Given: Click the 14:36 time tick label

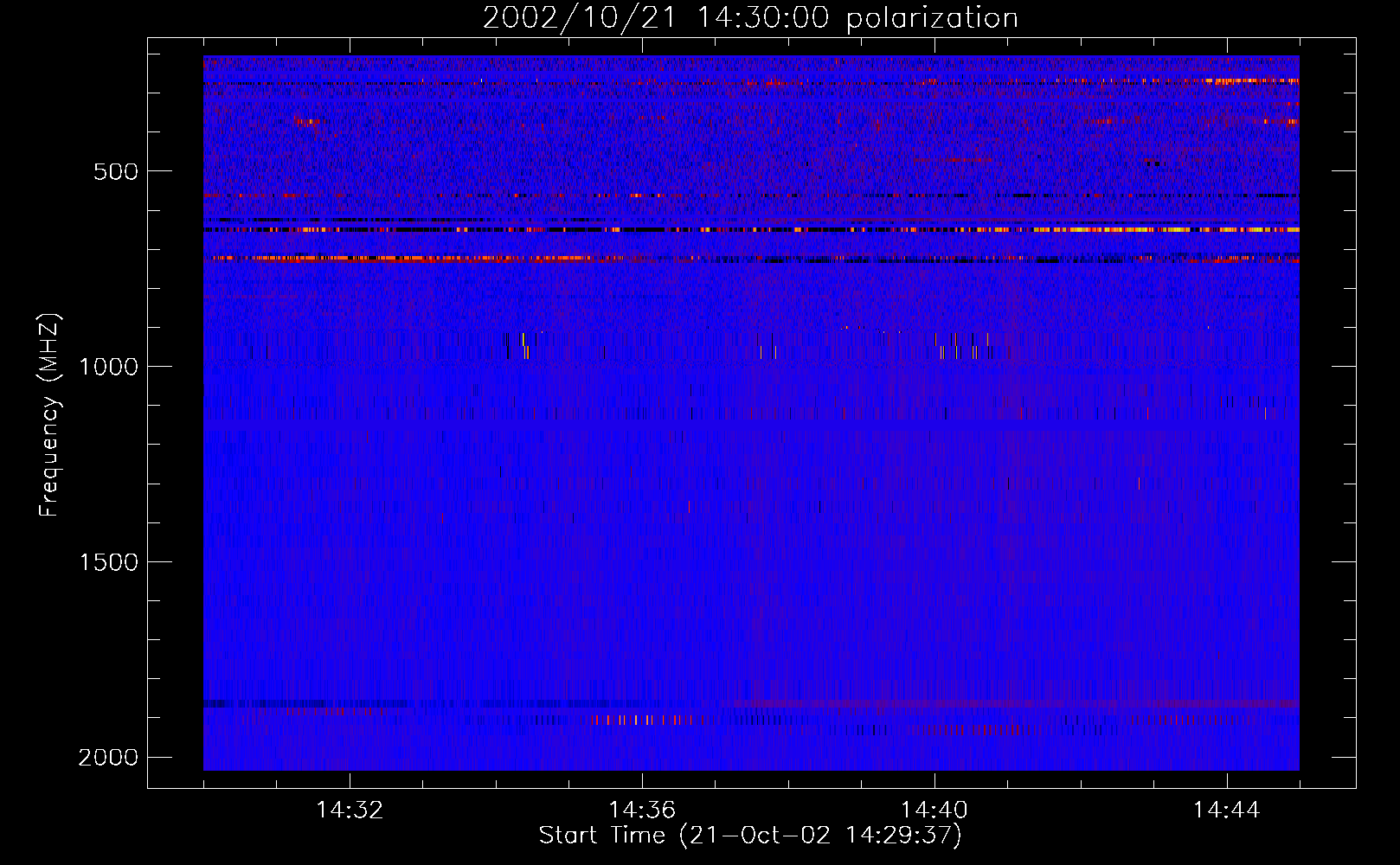Looking at the screenshot, I should [x=642, y=811].
